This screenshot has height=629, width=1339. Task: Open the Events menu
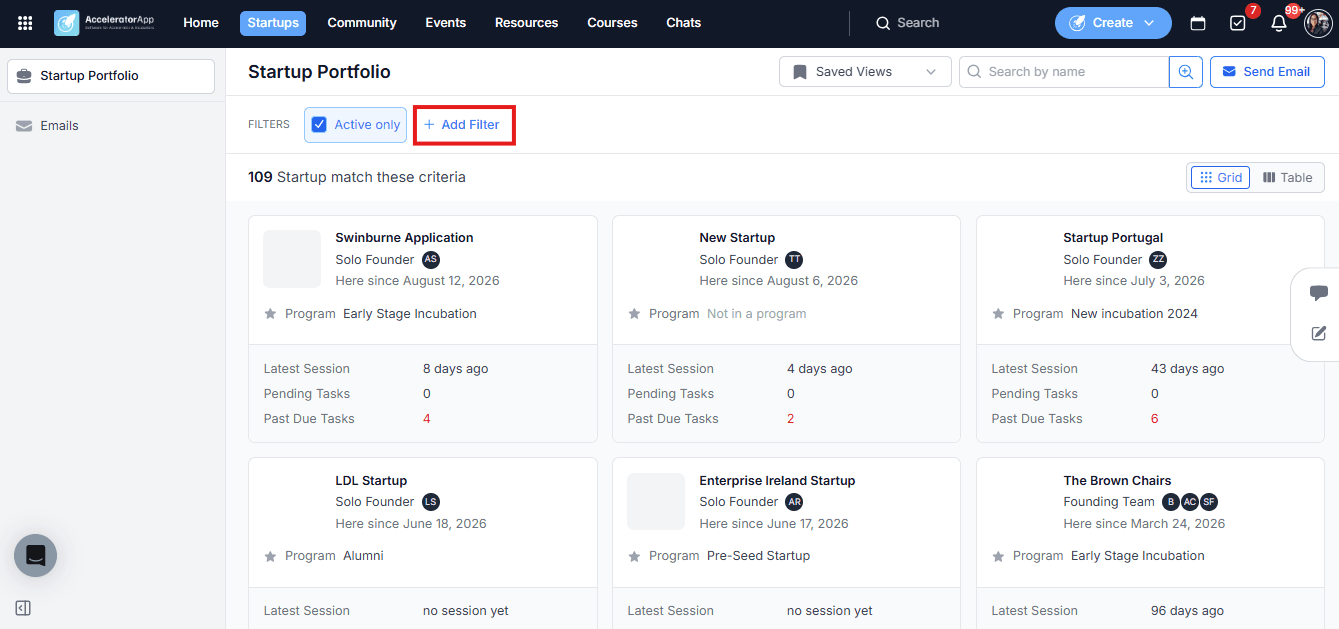(446, 23)
